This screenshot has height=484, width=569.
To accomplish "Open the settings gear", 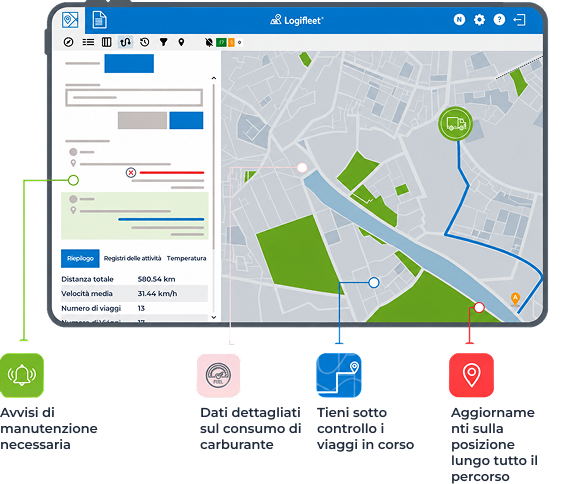I will [479, 20].
